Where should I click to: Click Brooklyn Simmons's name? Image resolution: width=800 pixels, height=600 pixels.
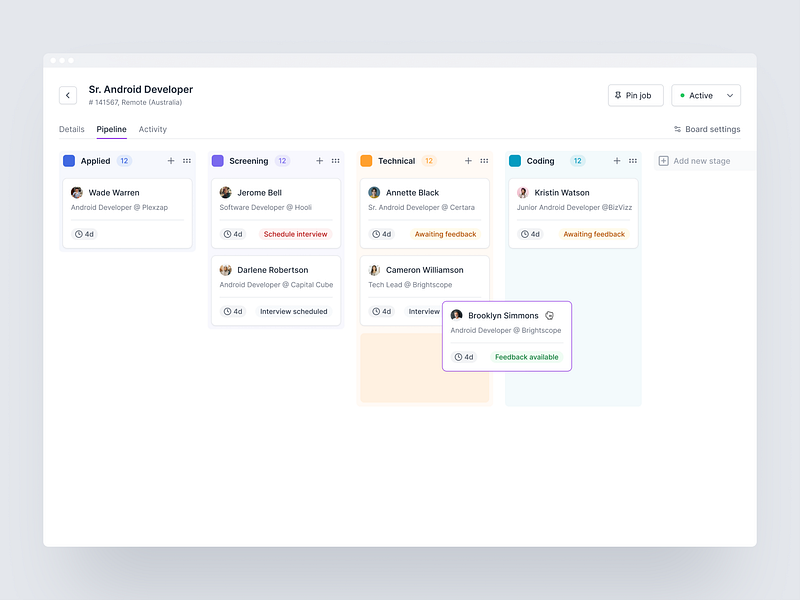click(x=503, y=316)
